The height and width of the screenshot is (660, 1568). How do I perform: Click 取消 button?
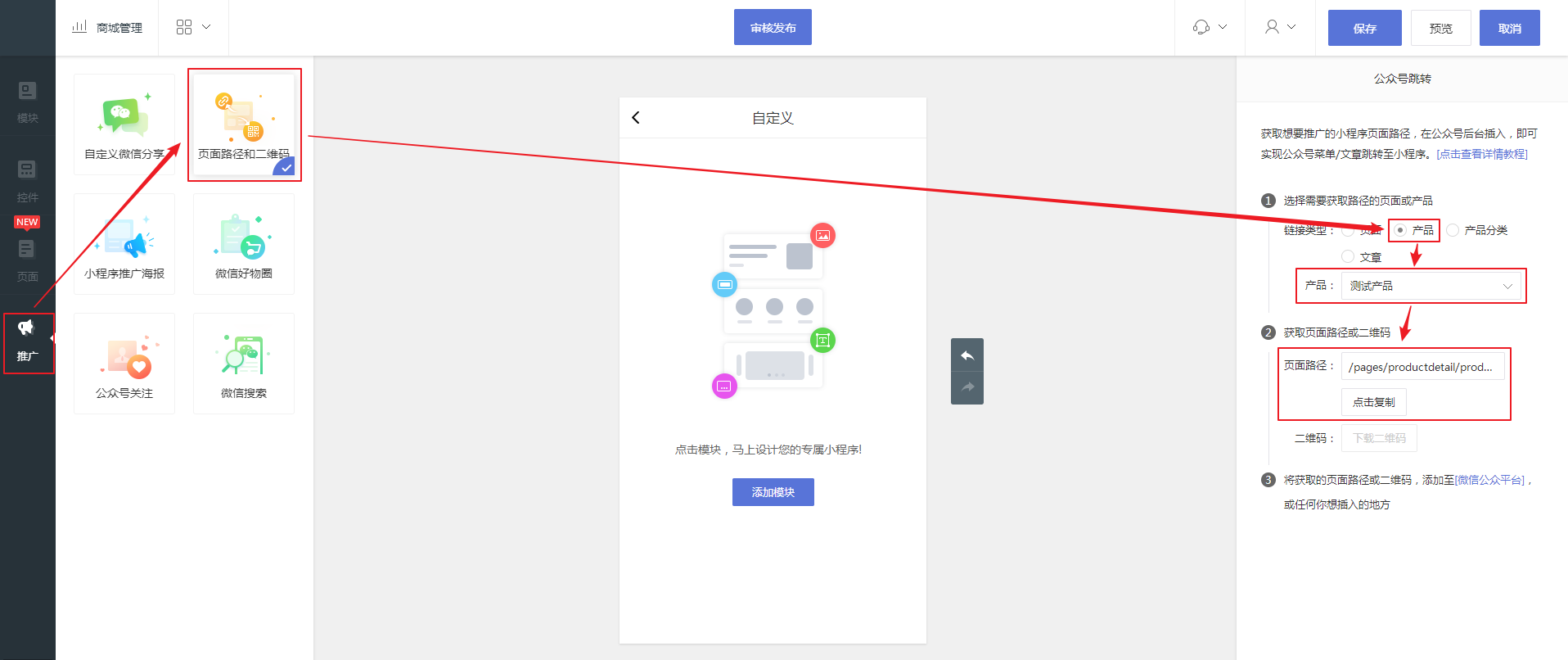[1510, 28]
